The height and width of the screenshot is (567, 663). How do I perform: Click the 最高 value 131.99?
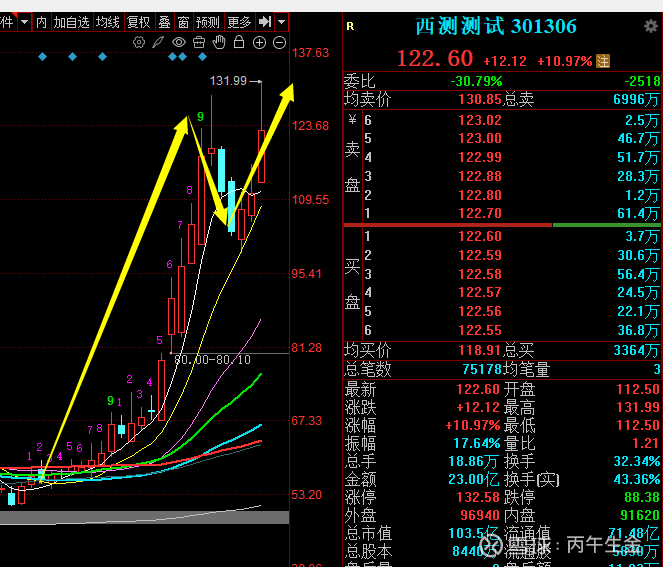(638, 407)
